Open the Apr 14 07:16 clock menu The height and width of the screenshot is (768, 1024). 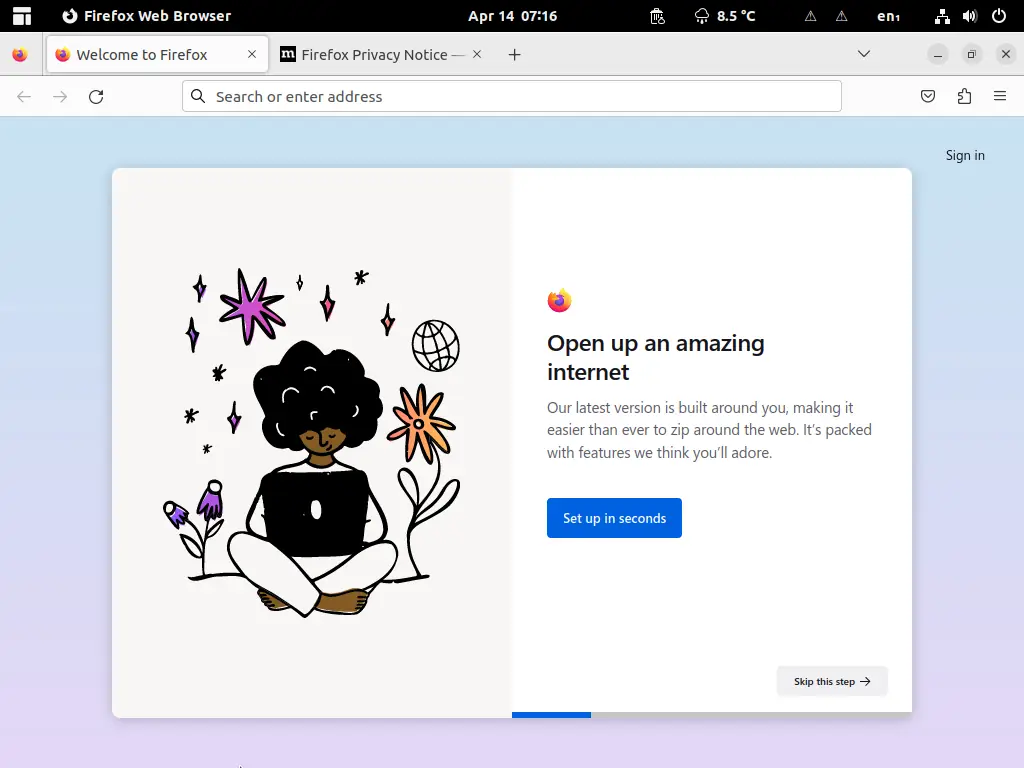(513, 16)
